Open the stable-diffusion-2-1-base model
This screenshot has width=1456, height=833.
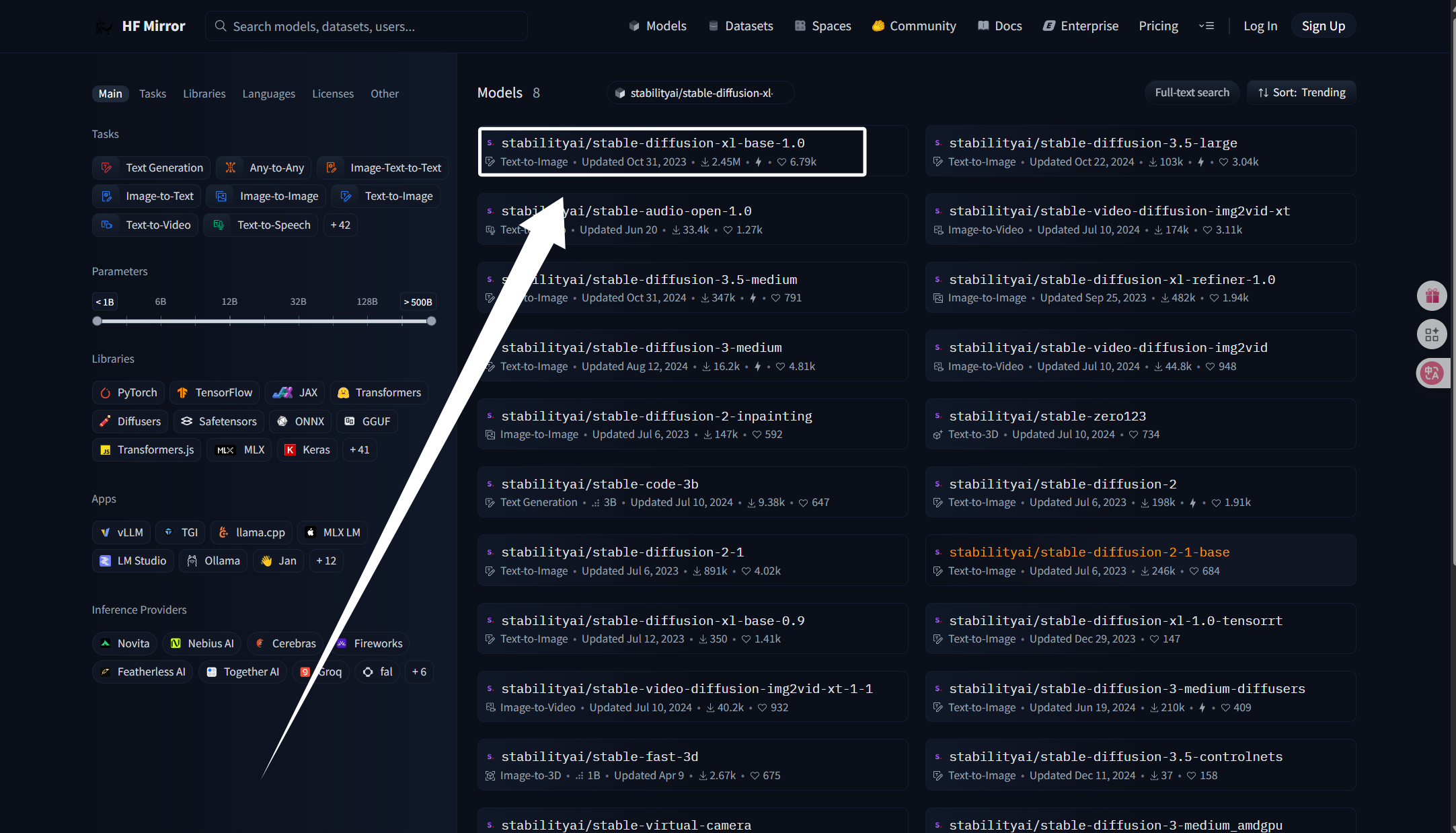coord(1141,560)
